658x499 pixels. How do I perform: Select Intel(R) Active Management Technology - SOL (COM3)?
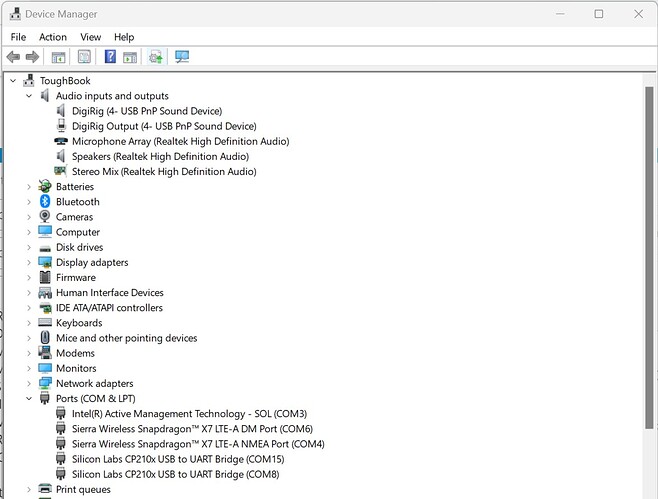[x=189, y=413]
